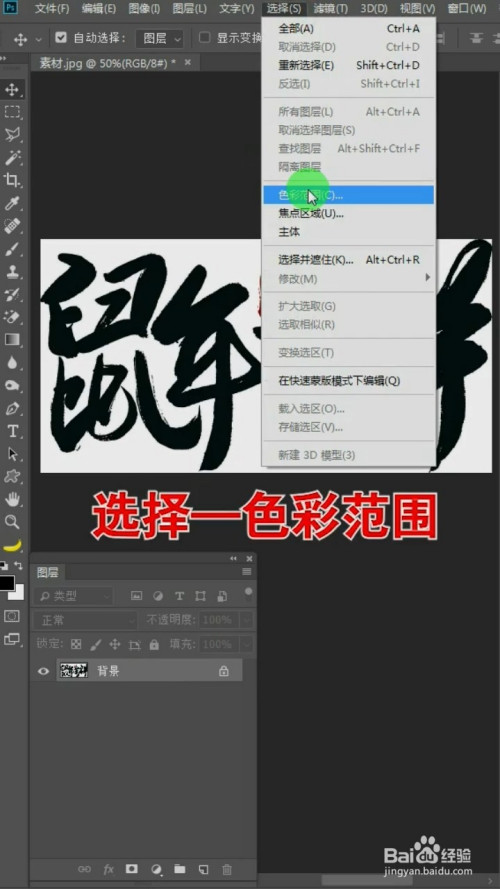Toggle lock transparent pixels checker icon
The width and height of the screenshot is (500, 889).
click(75, 645)
